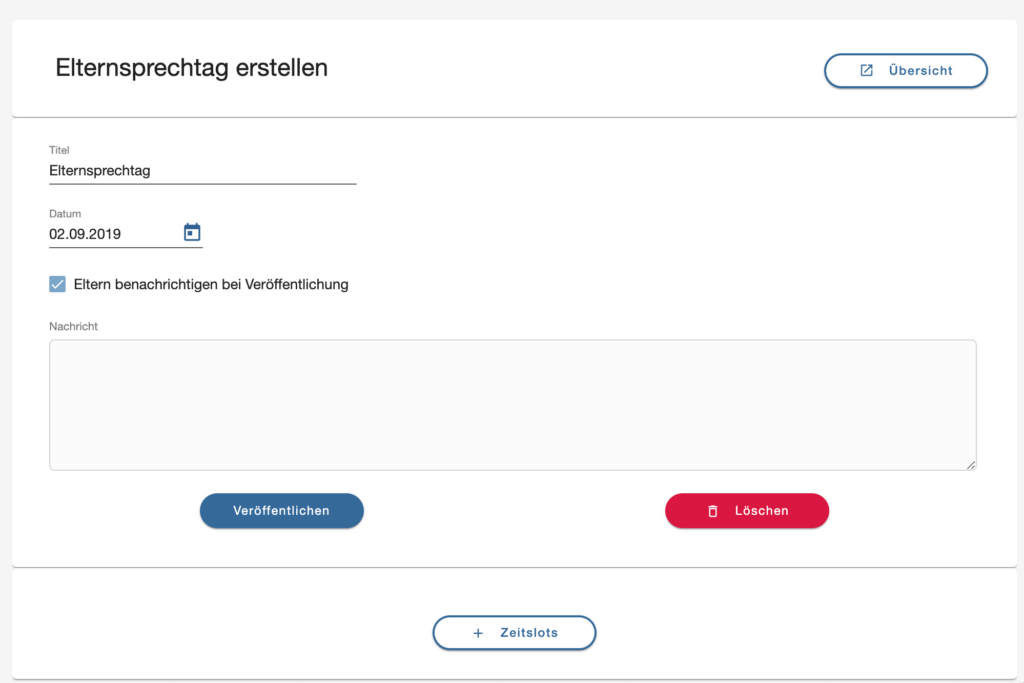
Task: Open the calendar date picker icon
Action: click(x=192, y=232)
